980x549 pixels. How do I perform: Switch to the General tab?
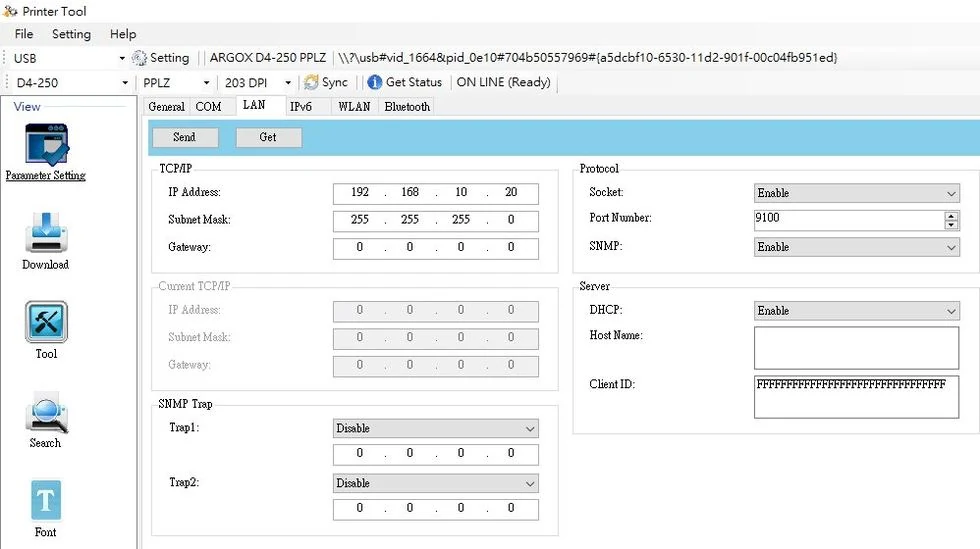pyautogui.click(x=166, y=106)
